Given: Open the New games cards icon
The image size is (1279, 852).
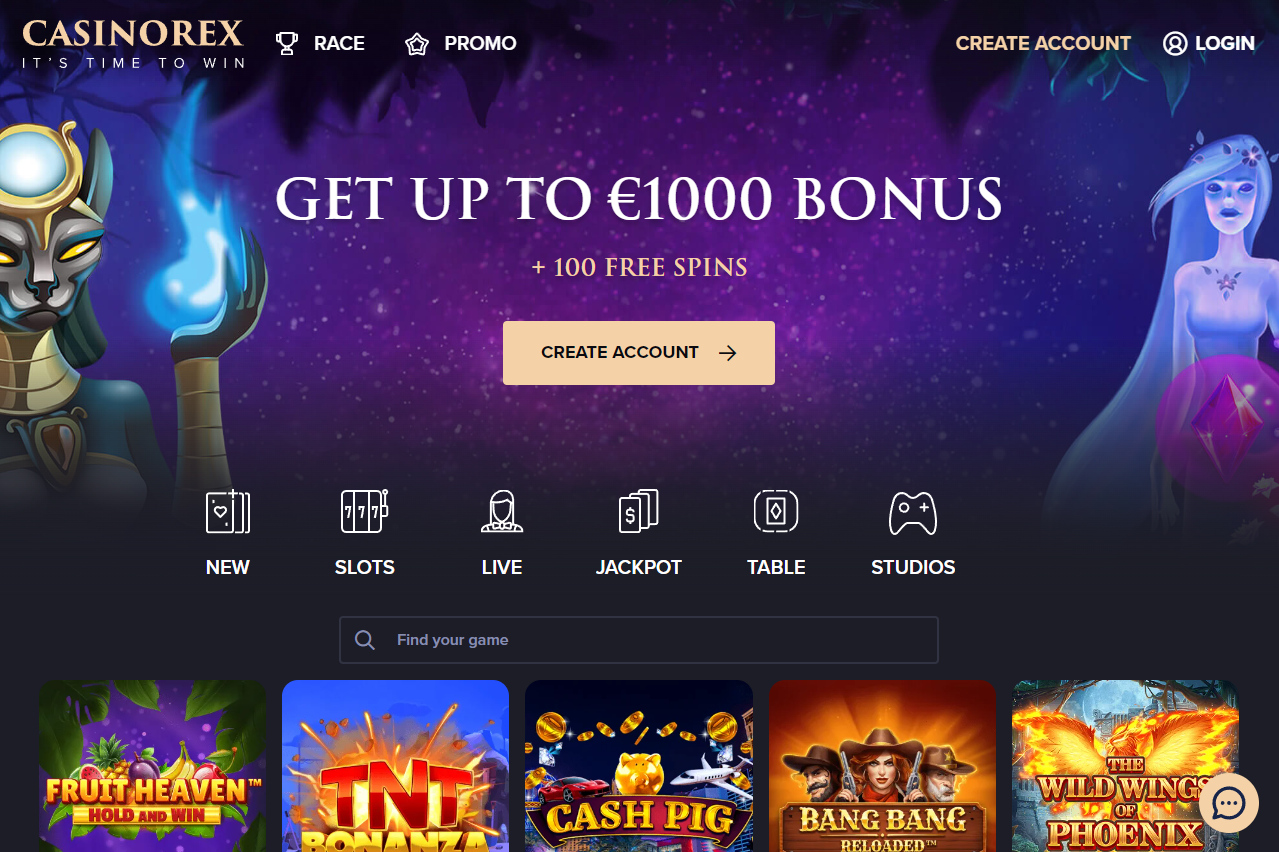Looking at the screenshot, I should [x=227, y=511].
